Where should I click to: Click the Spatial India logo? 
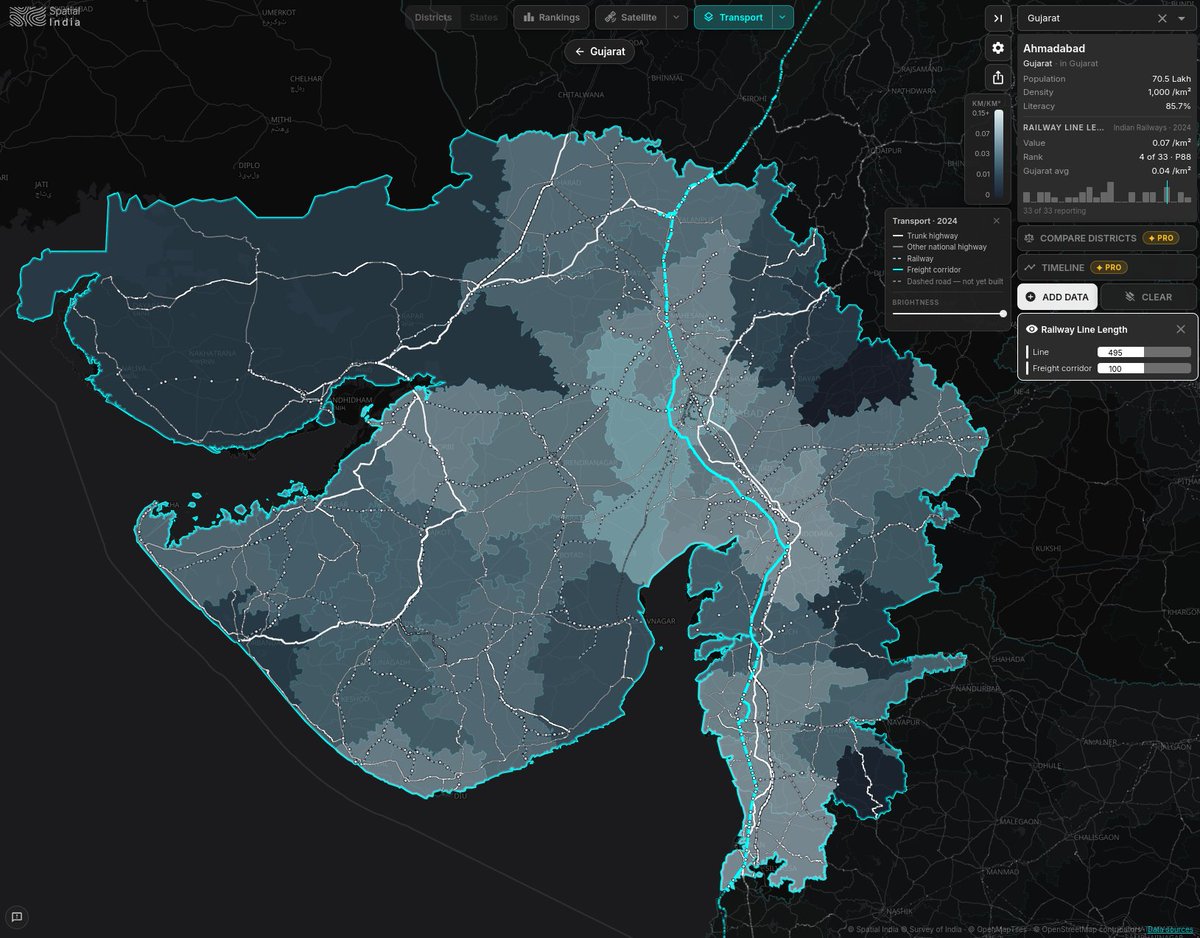pyautogui.click(x=45, y=18)
